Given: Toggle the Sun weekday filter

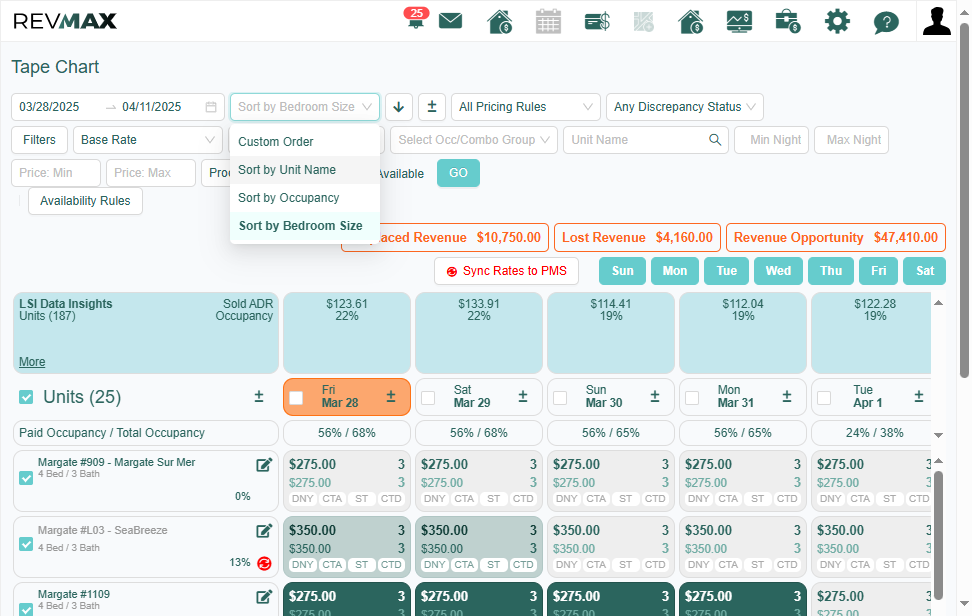Looking at the screenshot, I should click(622, 271).
